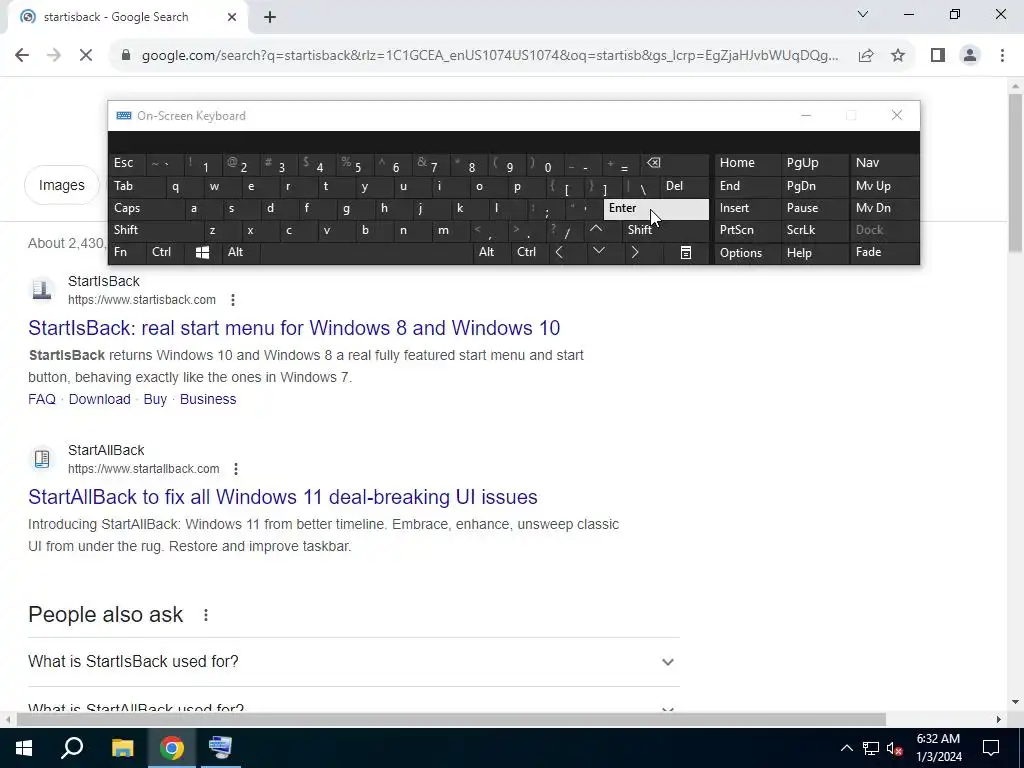This screenshot has width=1024, height=768.
Task: Toggle the ScrLk key
Action: [814, 230]
